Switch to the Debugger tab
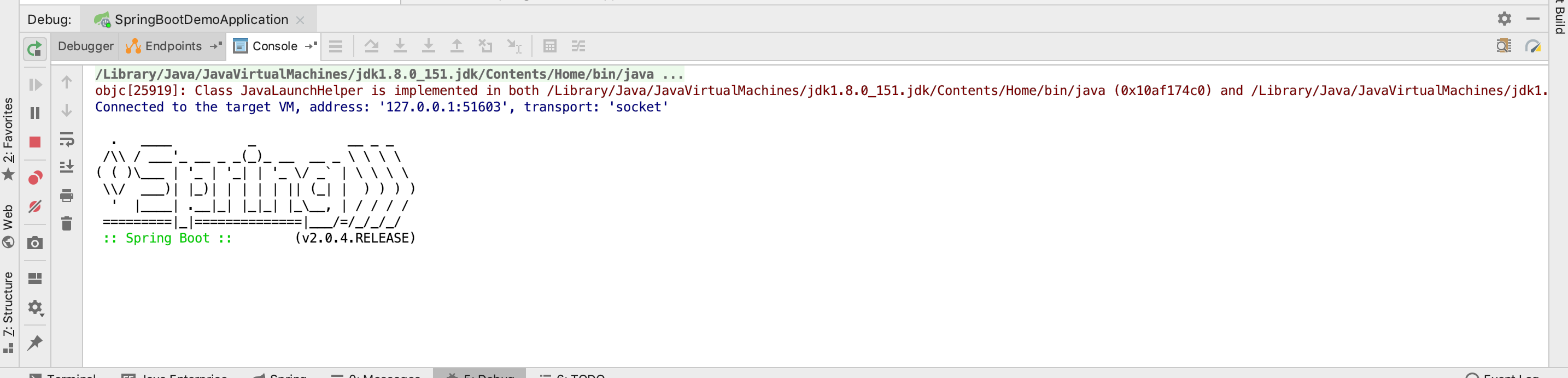The width and height of the screenshot is (1568, 378). tap(85, 46)
